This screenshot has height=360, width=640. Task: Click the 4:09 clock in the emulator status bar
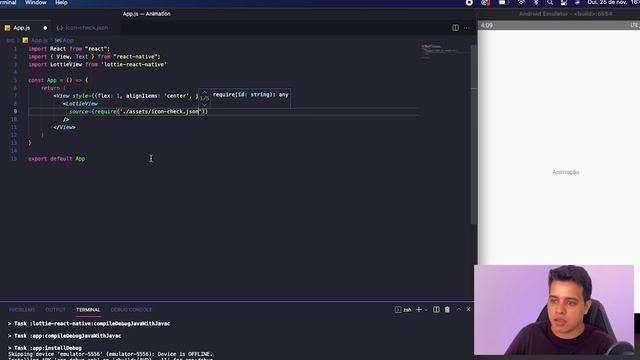[487, 25]
